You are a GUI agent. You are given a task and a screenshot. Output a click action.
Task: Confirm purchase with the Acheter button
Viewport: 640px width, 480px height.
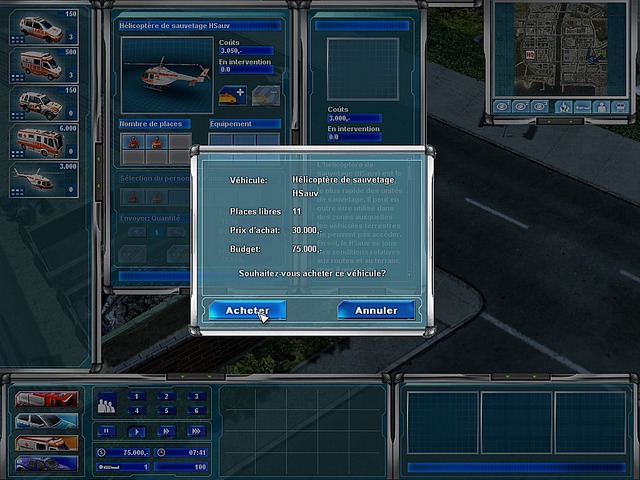point(247,311)
